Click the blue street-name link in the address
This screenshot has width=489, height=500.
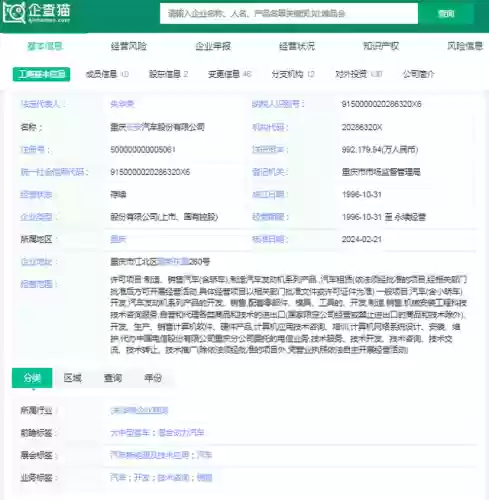[x=173, y=262]
